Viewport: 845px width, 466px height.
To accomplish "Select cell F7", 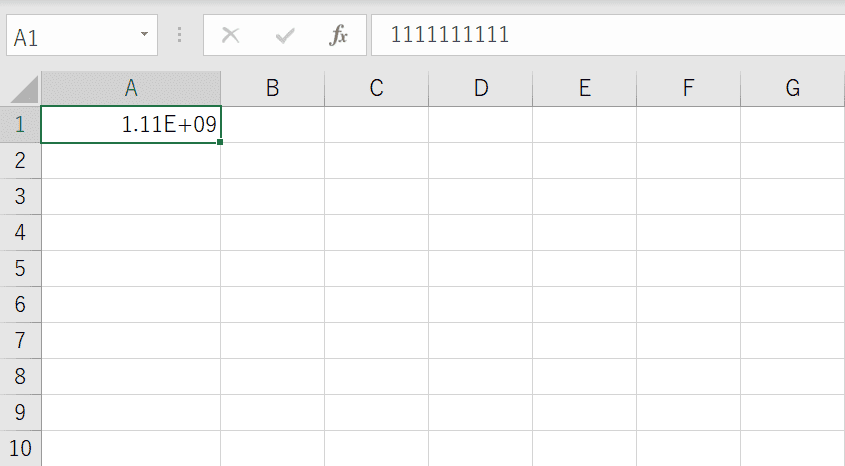I will [x=689, y=340].
